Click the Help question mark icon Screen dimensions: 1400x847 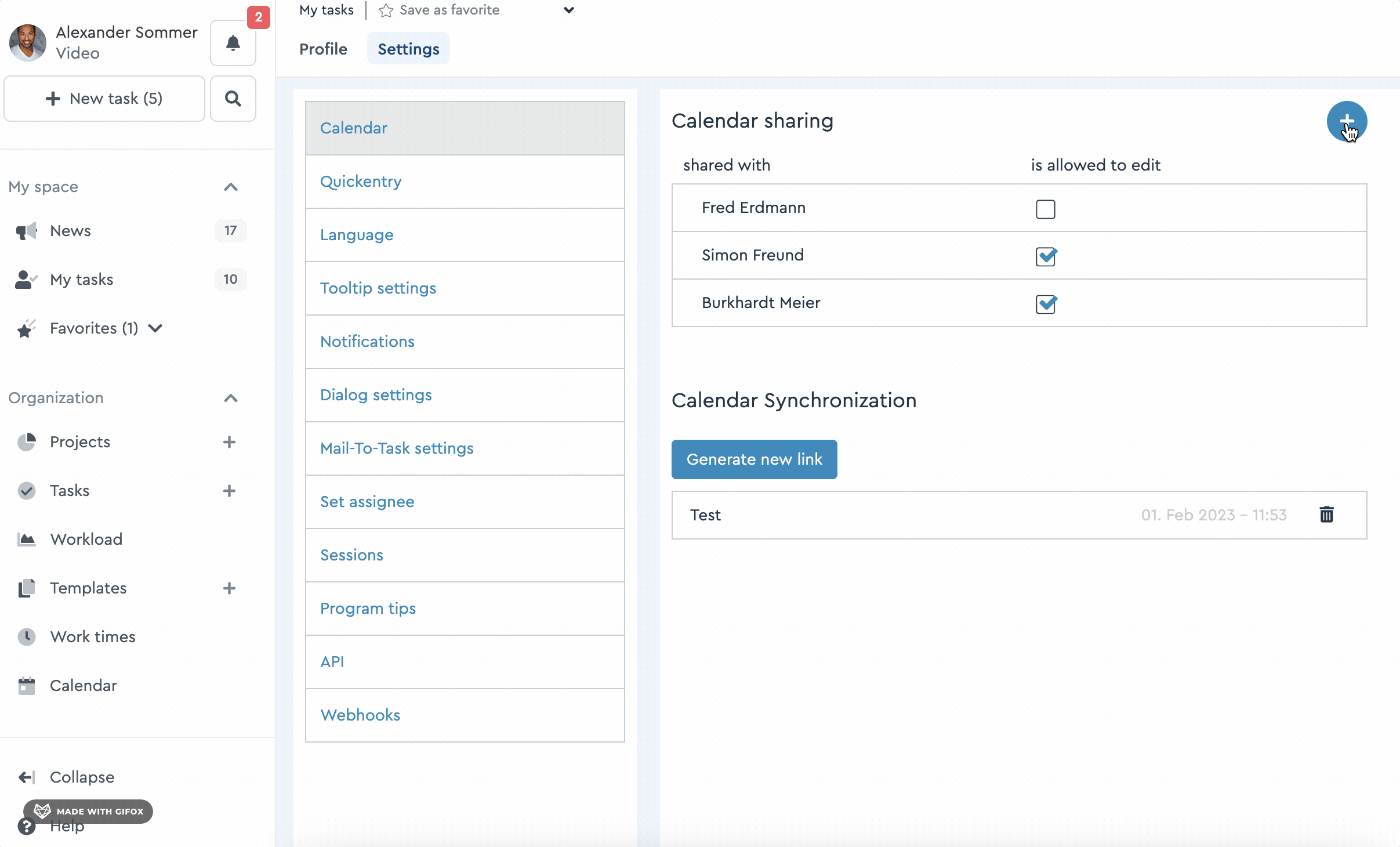click(27, 826)
